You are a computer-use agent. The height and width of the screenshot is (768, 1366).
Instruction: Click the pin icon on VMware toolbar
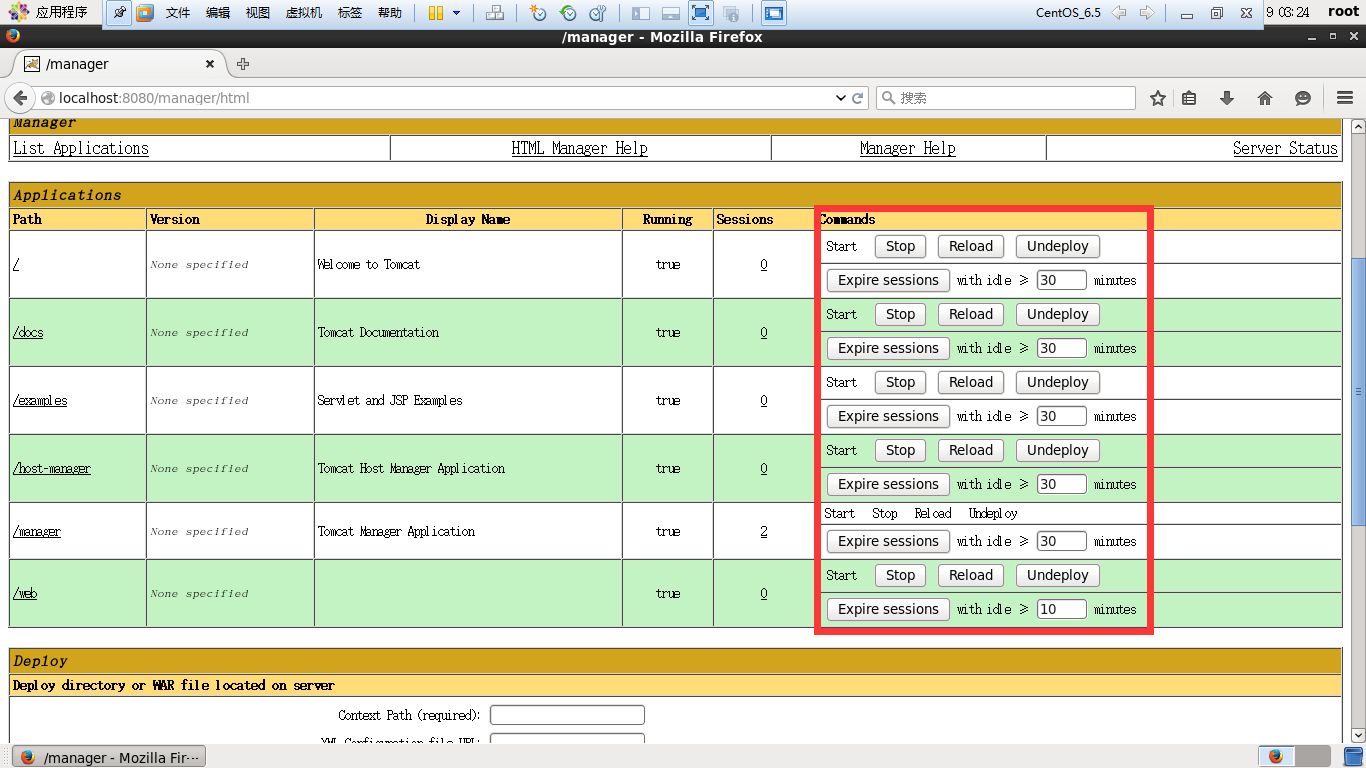119,13
